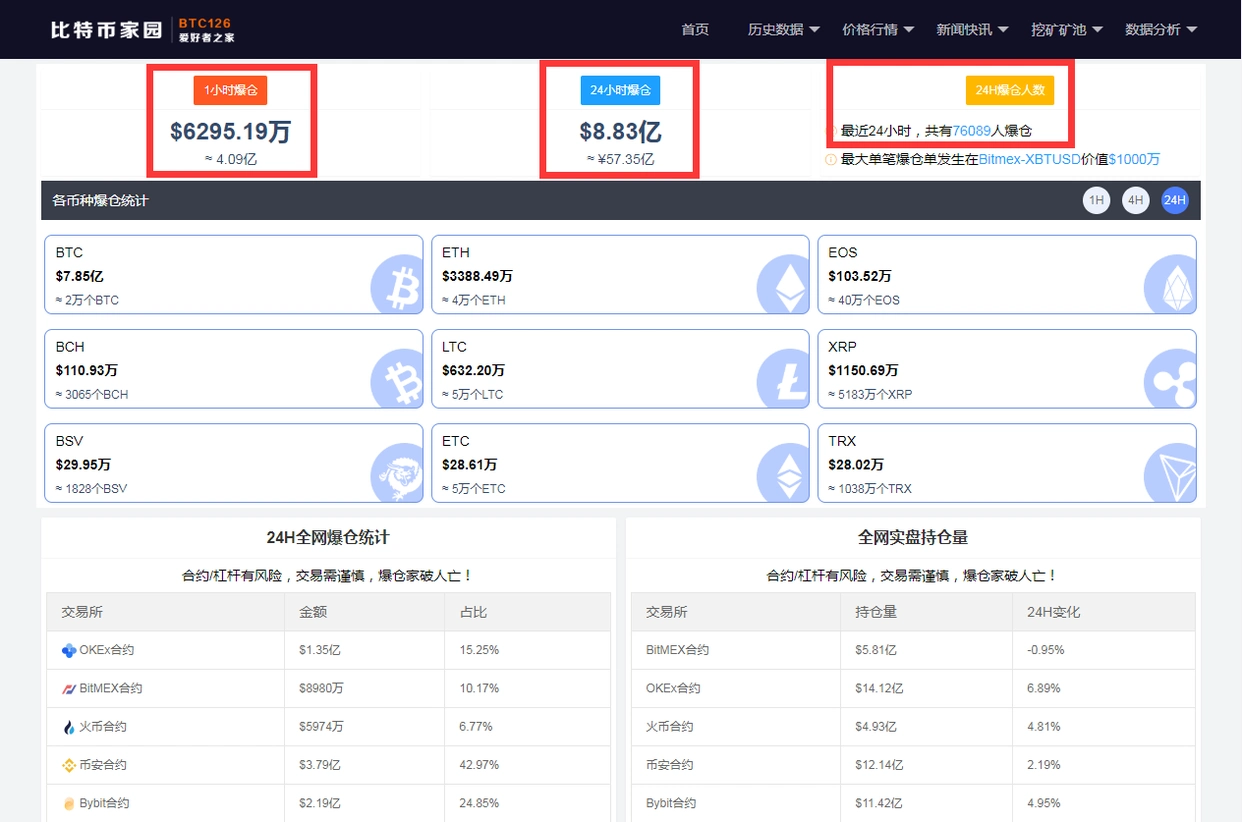The width and height of the screenshot is (1242, 822).
Task: Click the Bitcoin icon in BTC card
Action: (396, 283)
